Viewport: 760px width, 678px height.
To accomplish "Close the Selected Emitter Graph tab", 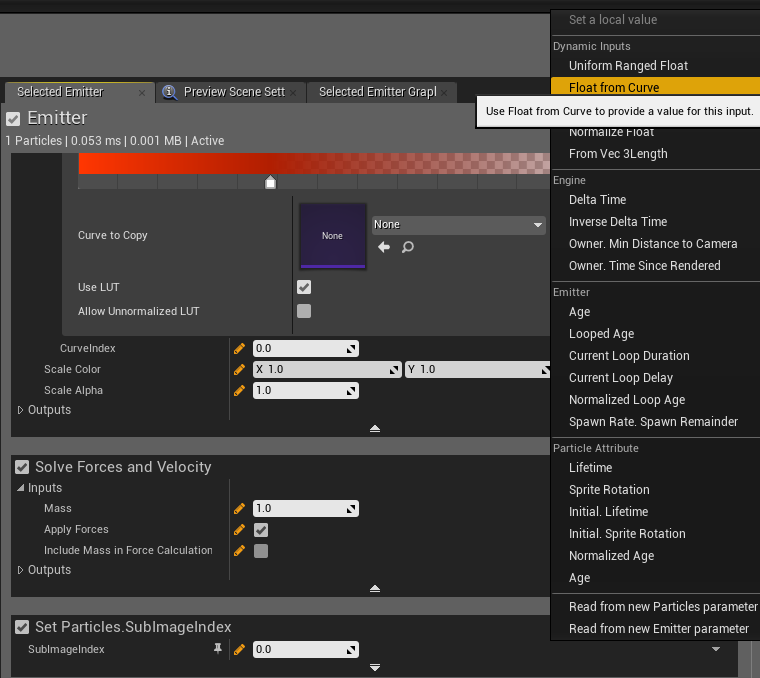I will pyautogui.click(x=444, y=93).
